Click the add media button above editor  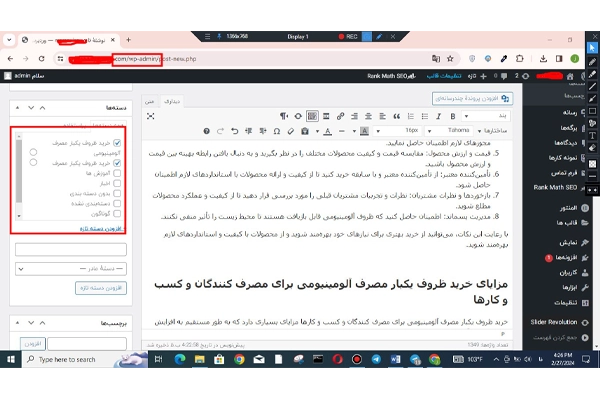[473, 98]
